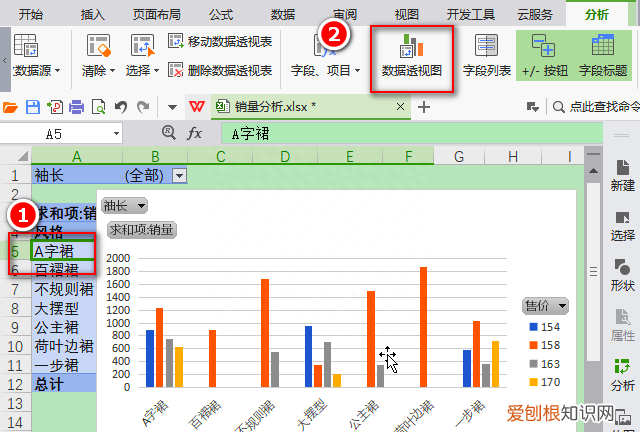
Task: Click the vertical scrollbar up arrow
Action: tap(593, 171)
